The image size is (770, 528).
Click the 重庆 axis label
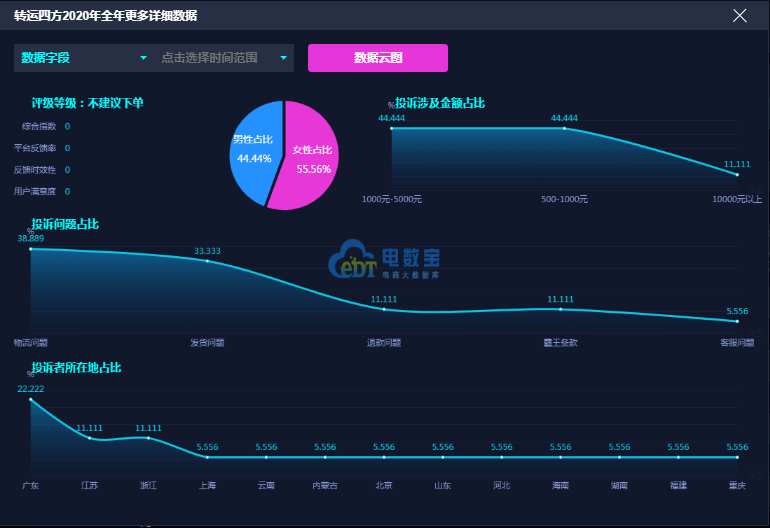pos(737,485)
